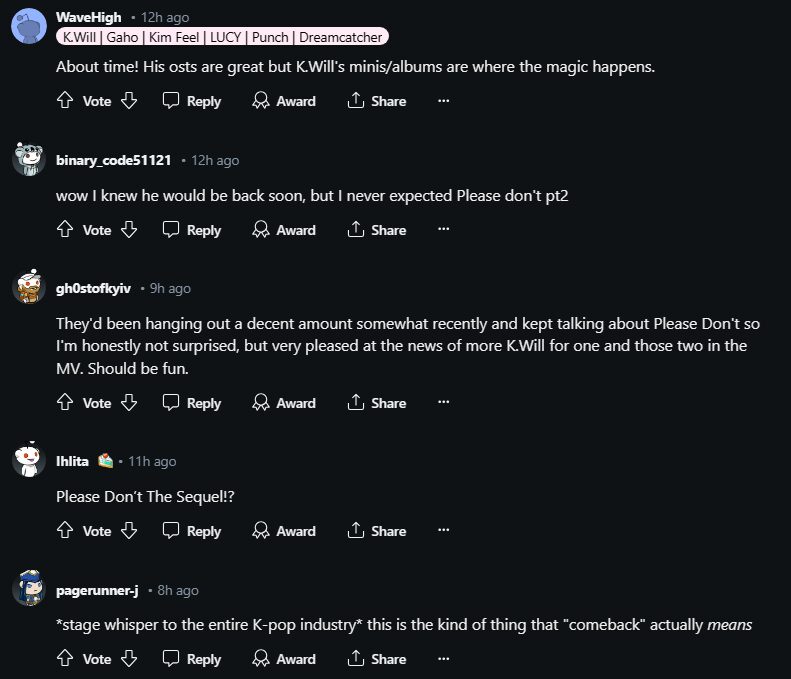The image size is (791, 679).
Task: Expand overflow menu on lhlita's comment
Action: 444,531
